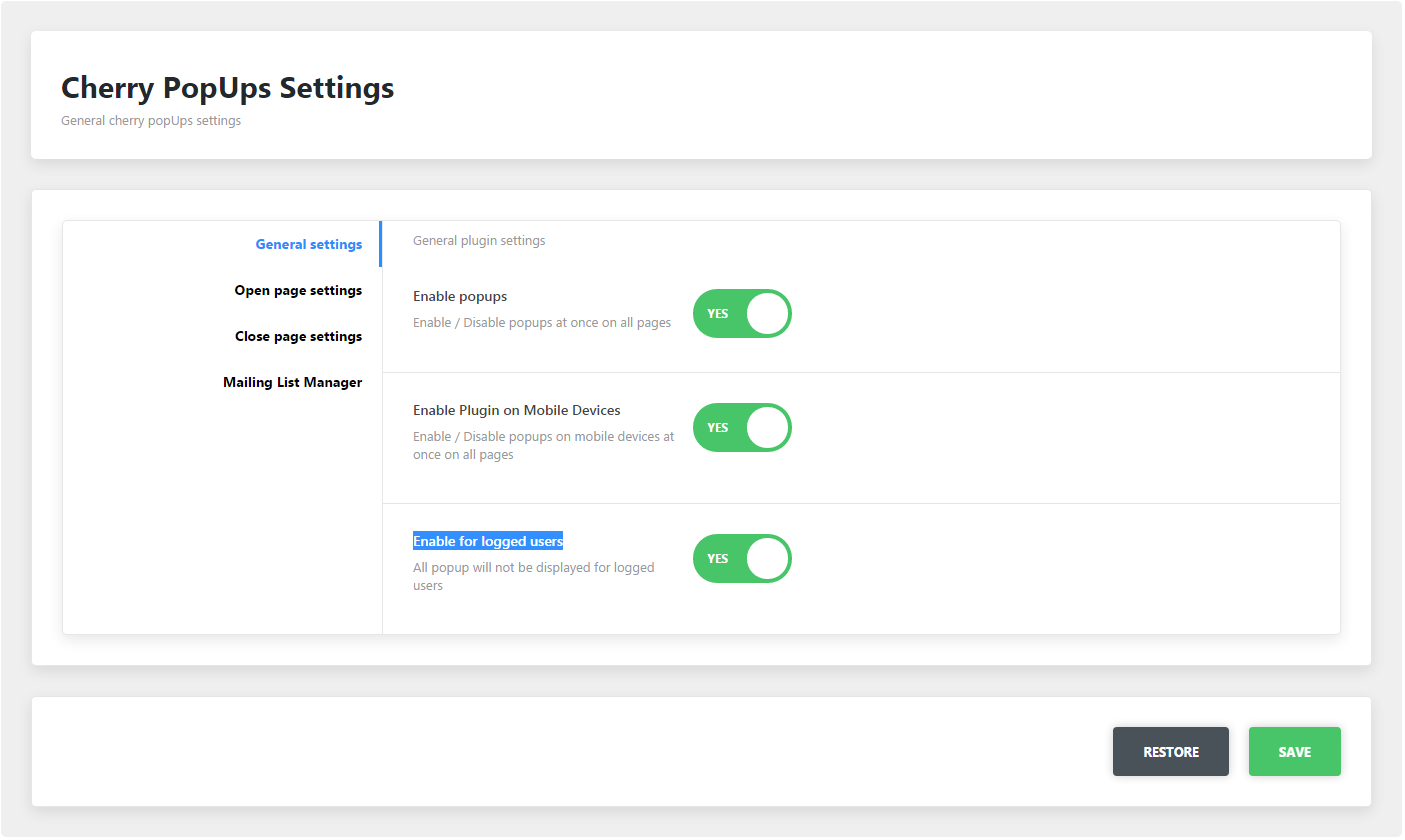Click the YES text on the mobile devices switch
Viewport: 1405px width, 840px height.
[x=718, y=428]
